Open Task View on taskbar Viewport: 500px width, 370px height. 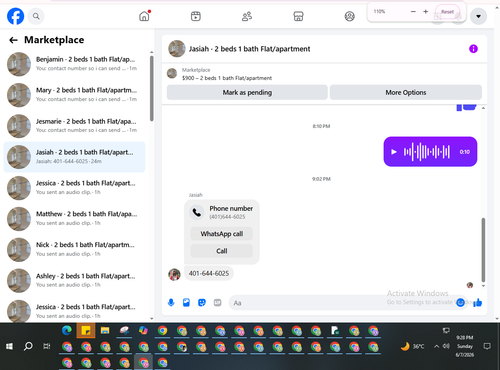click(x=47, y=346)
